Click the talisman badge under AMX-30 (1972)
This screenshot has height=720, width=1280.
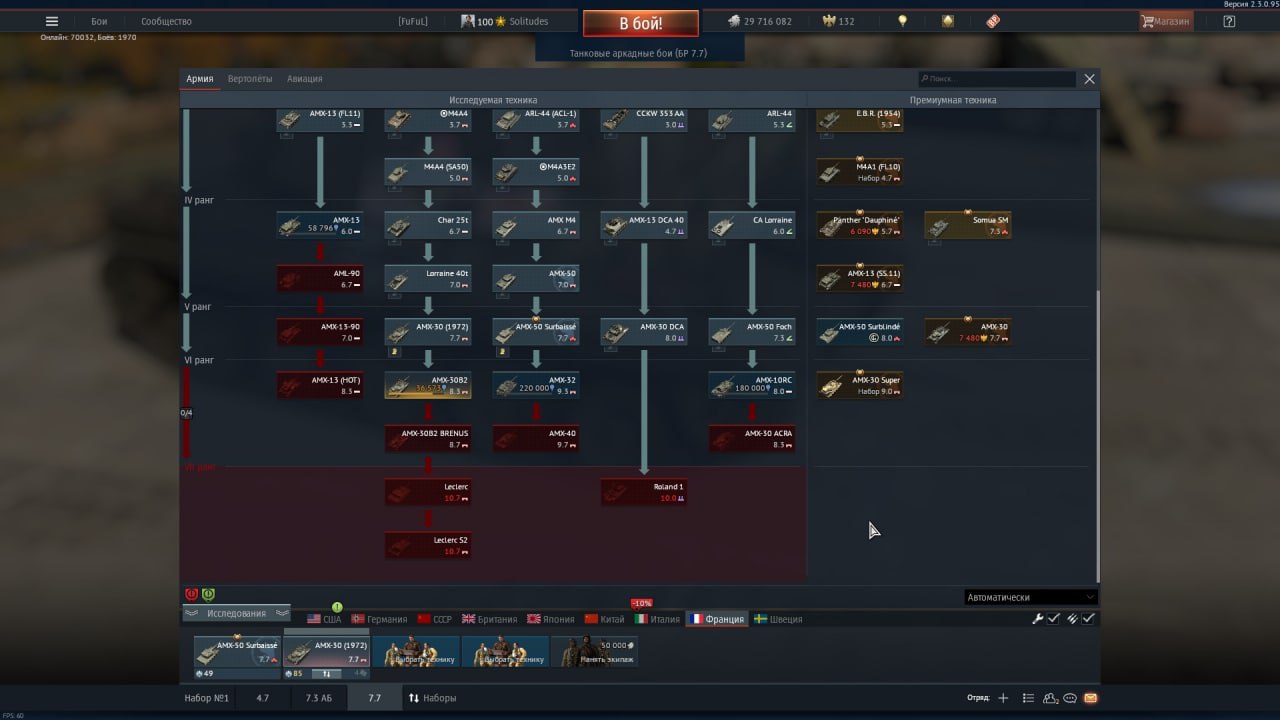394,352
